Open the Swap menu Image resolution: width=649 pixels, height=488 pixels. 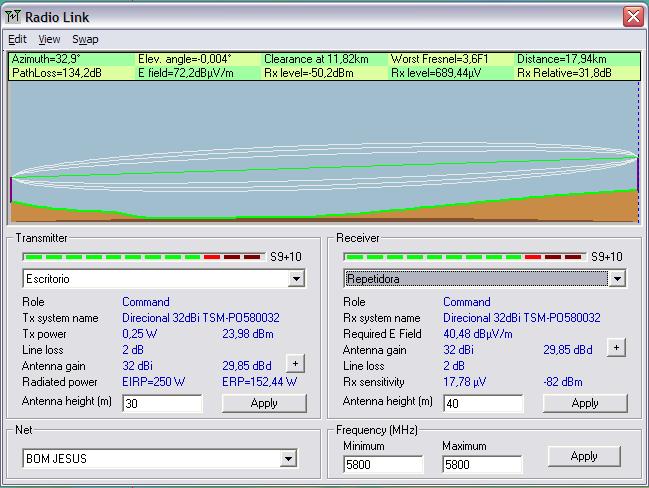[x=85, y=39]
